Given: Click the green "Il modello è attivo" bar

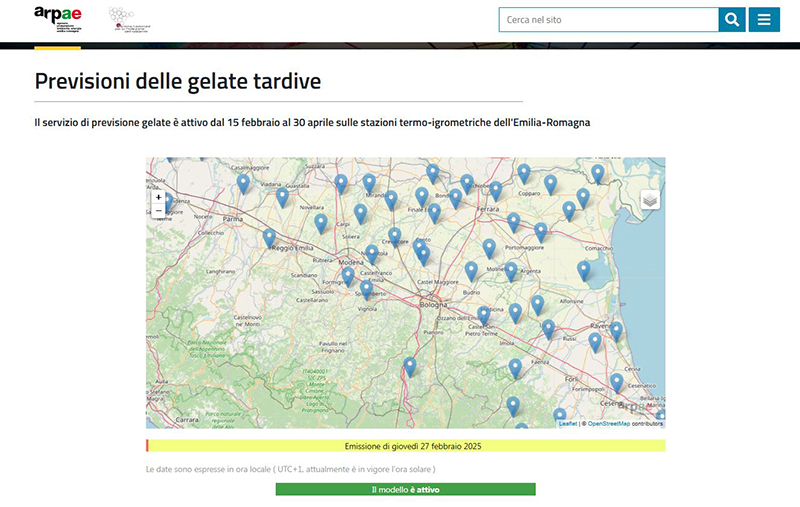Looking at the screenshot, I should [x=405, y=490].
